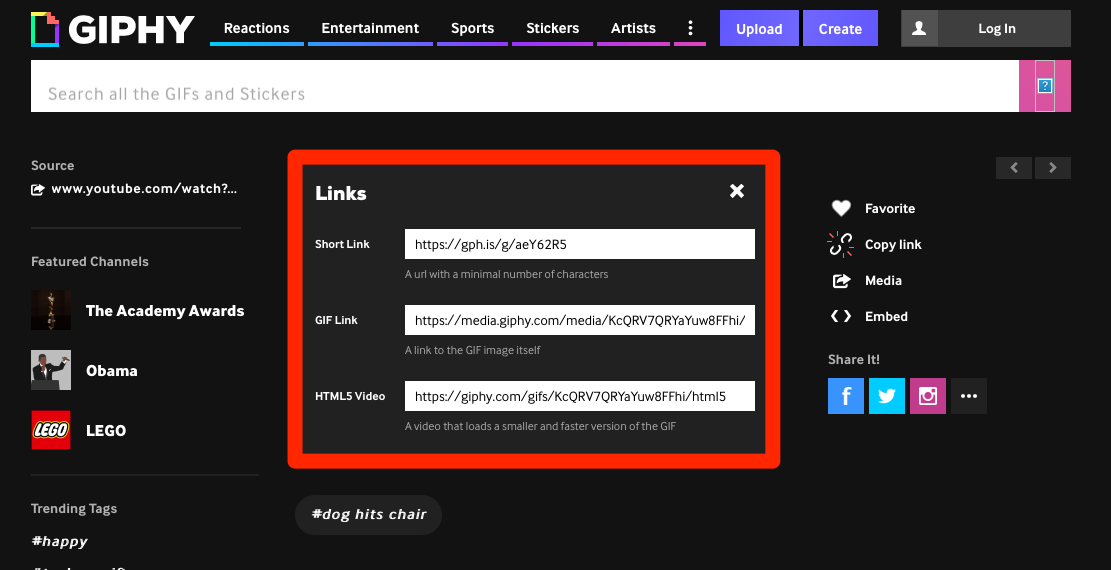Click the 'Trending Tags' heading
Image resolution: width=1111 pixels, height=570 pixels.
(74, 509)
